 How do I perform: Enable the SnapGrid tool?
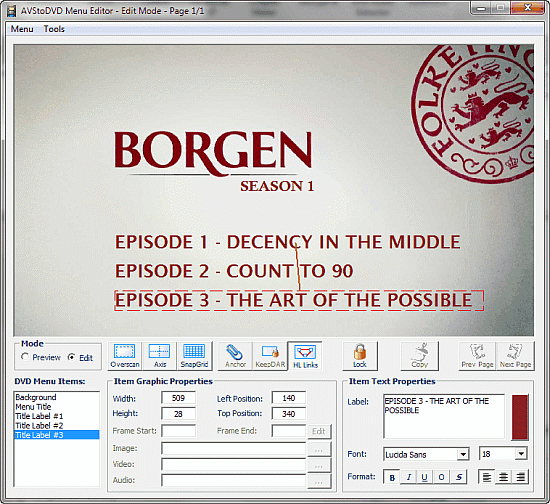(194, 356)
